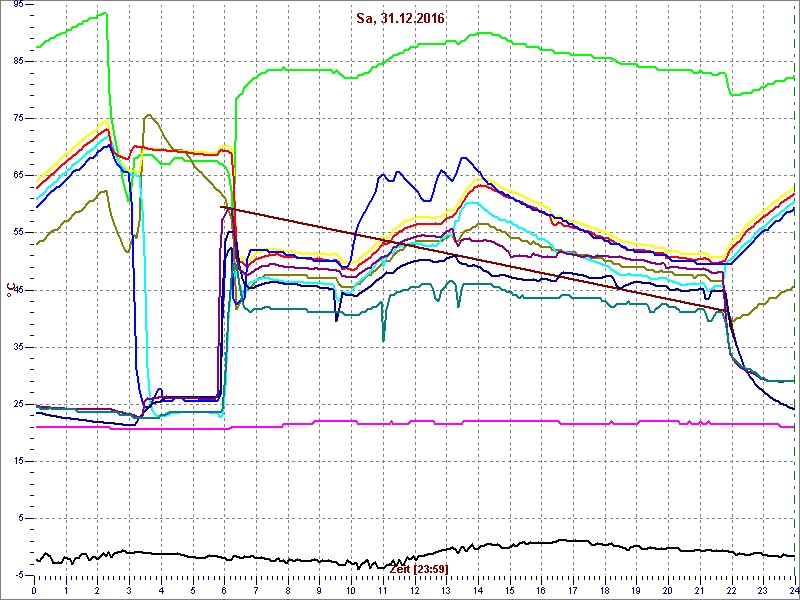Select the 25 value on temperature axis
Viewport: 800px width, 600px height.
point(18,404)
